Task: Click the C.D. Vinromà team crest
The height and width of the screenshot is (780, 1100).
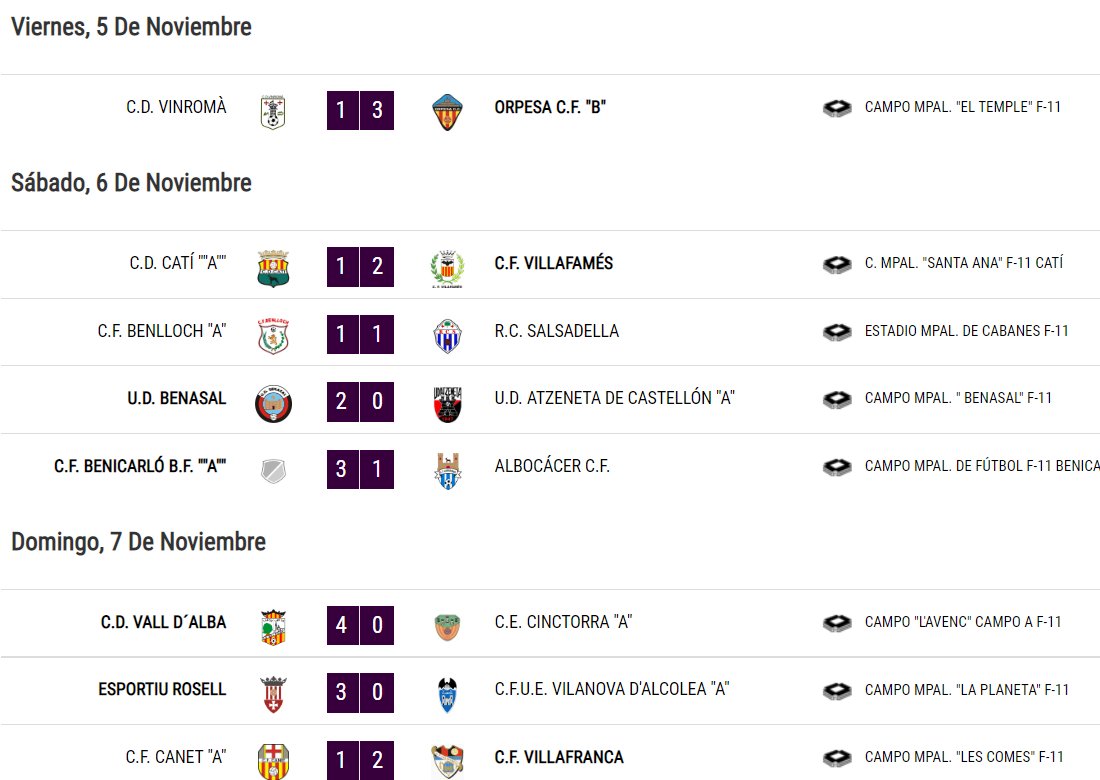Action: pos(273,112)
